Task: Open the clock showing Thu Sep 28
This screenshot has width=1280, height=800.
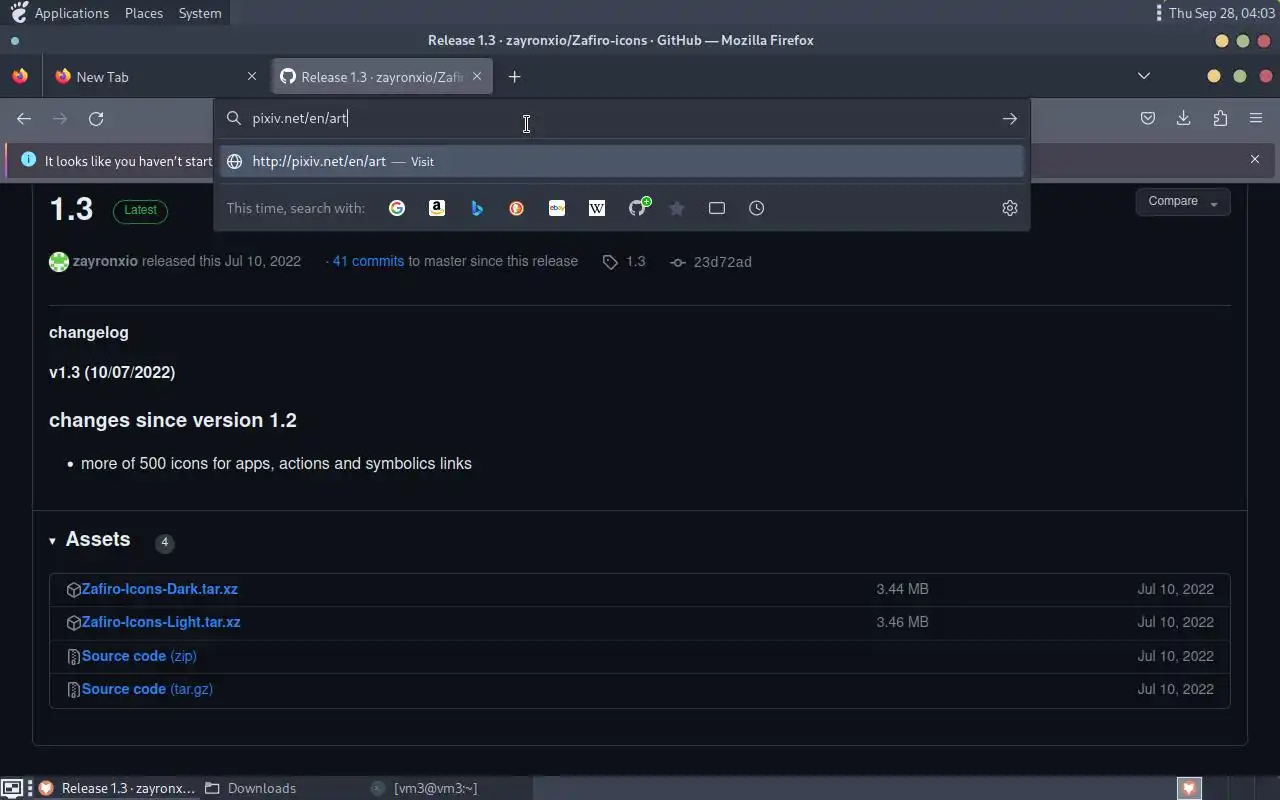Action: [x=1220, y=13]
